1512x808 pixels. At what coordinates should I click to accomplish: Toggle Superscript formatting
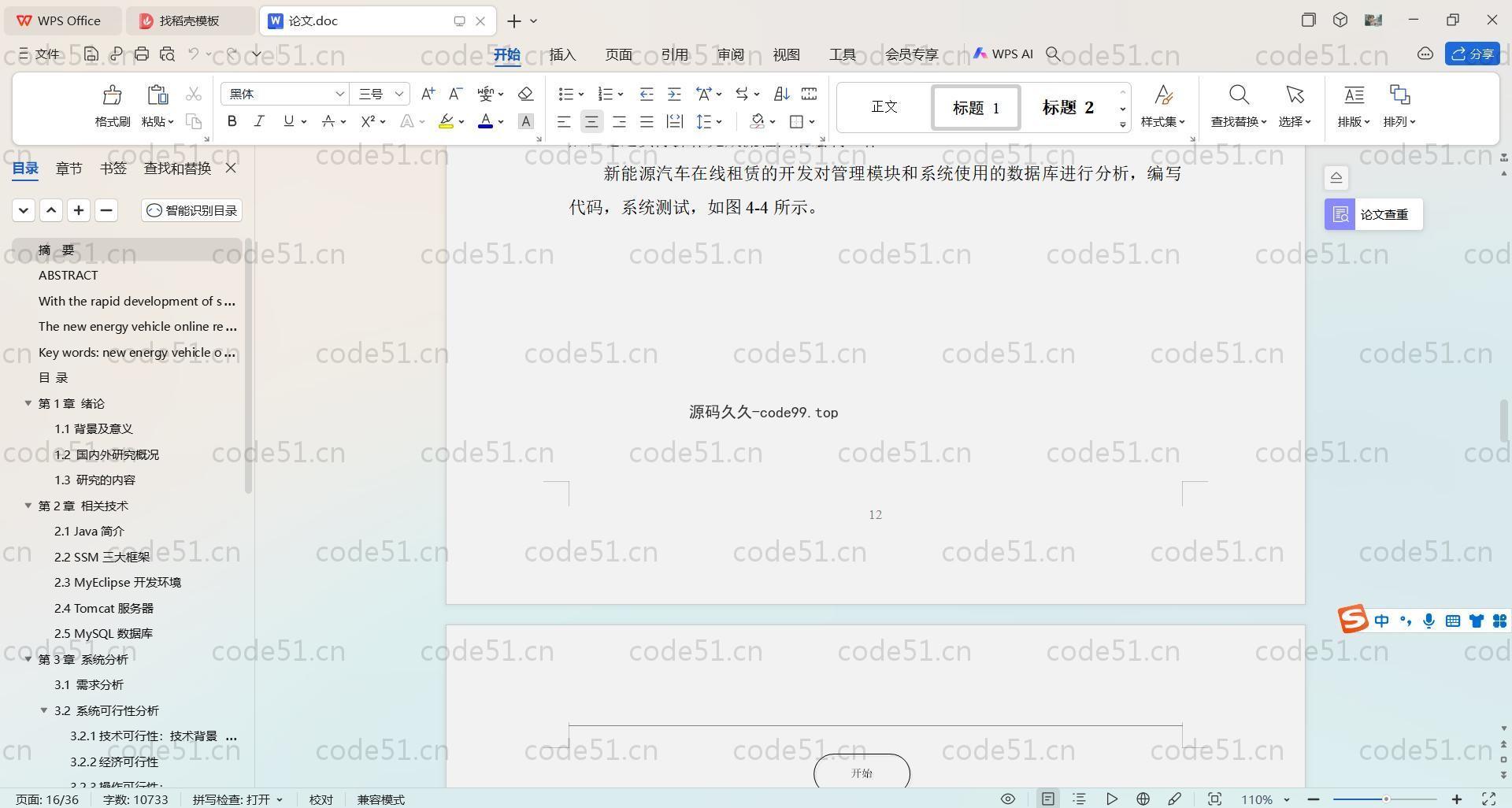(x=368, y=121)
